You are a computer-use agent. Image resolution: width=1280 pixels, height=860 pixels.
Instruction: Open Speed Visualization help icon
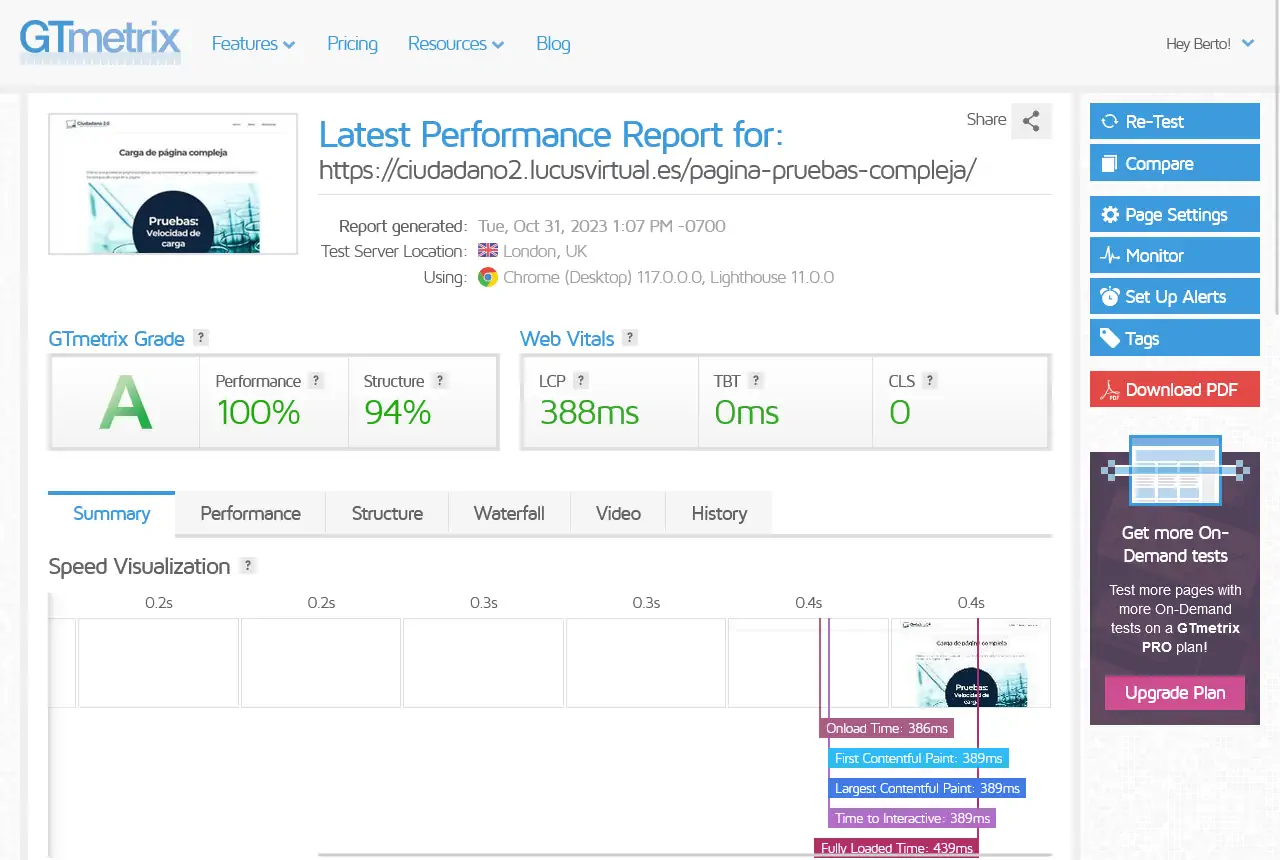coord(248,566)
